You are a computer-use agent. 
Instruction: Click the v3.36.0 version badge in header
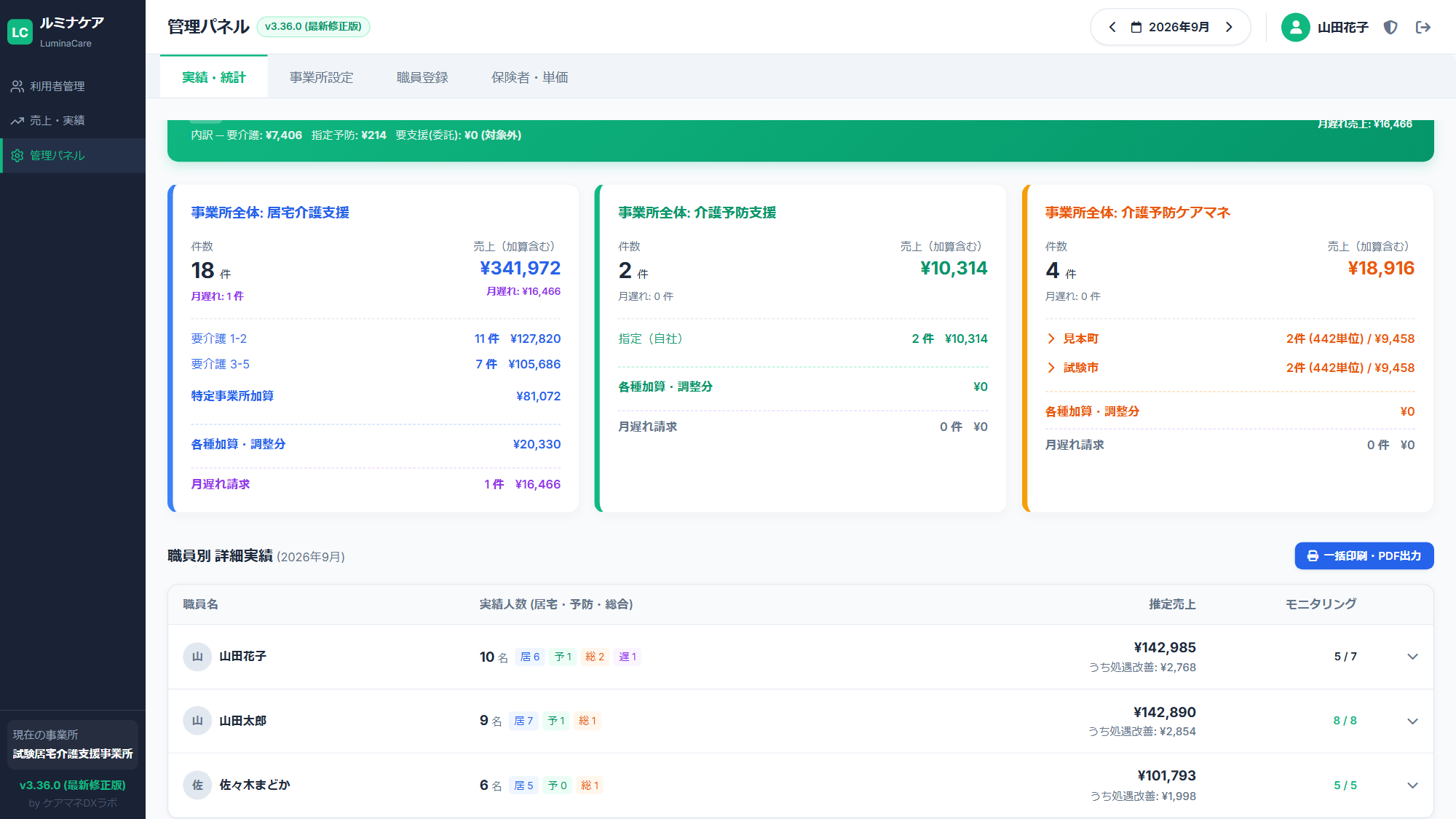pyautogui.click(x=313, y=26)
